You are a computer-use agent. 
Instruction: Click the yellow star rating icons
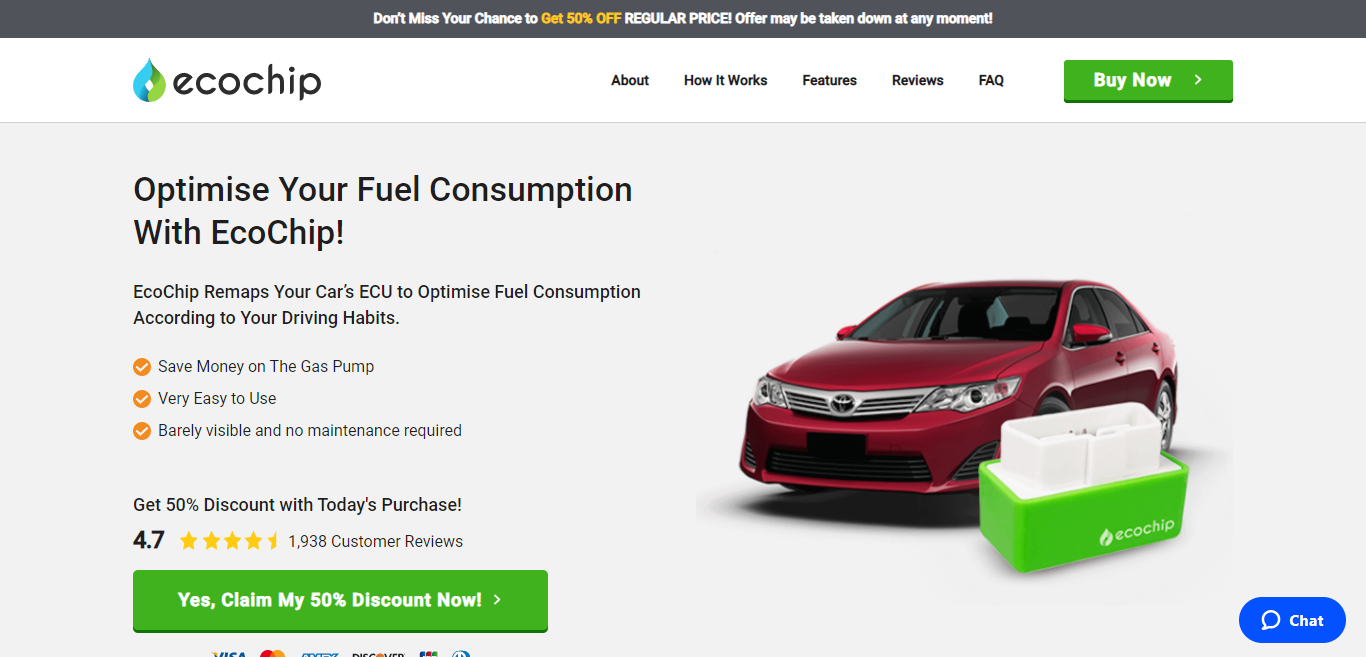(x=229, y=541)
